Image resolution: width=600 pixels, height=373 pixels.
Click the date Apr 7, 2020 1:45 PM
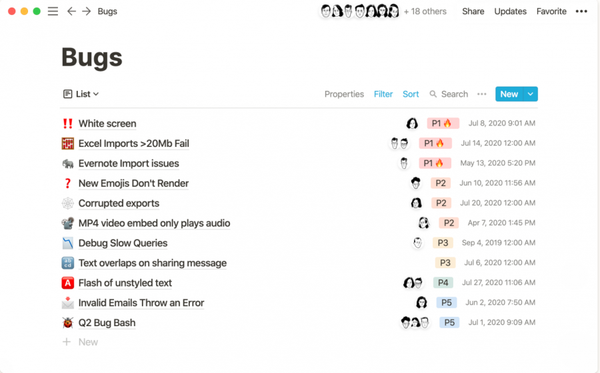point(501,223)
